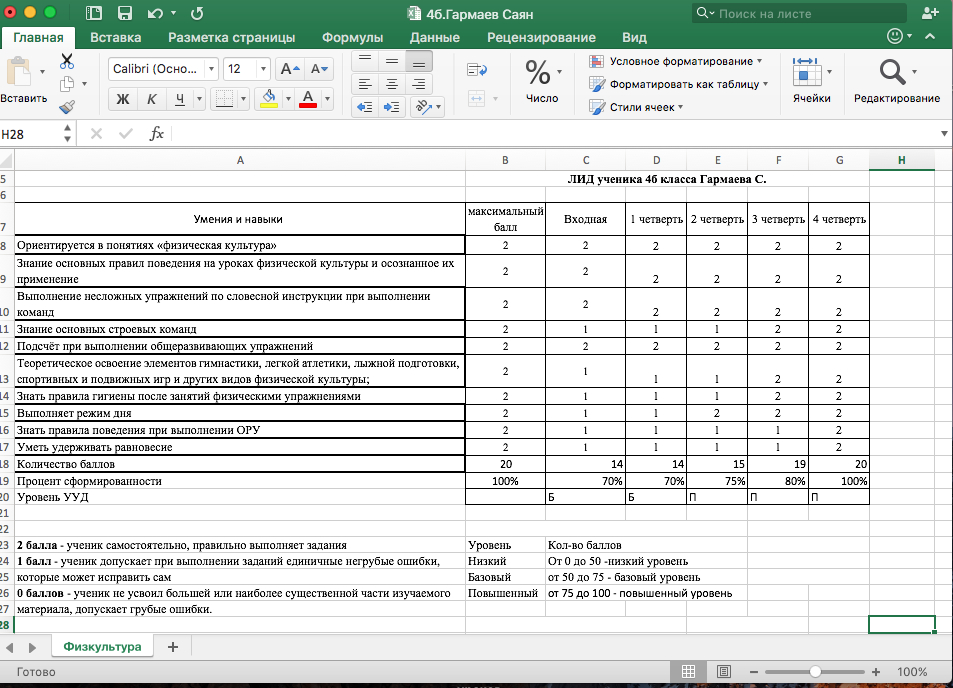The image size is (953, 688).
Task: Switch to the Главная ribbon tab
Action: (38, 37)
